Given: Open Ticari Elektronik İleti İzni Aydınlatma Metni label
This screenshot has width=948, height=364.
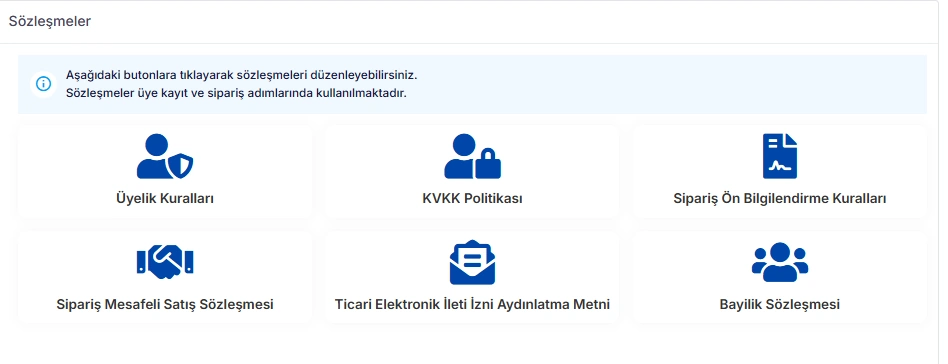Looking at the screenshot, I should pos(472,305).
